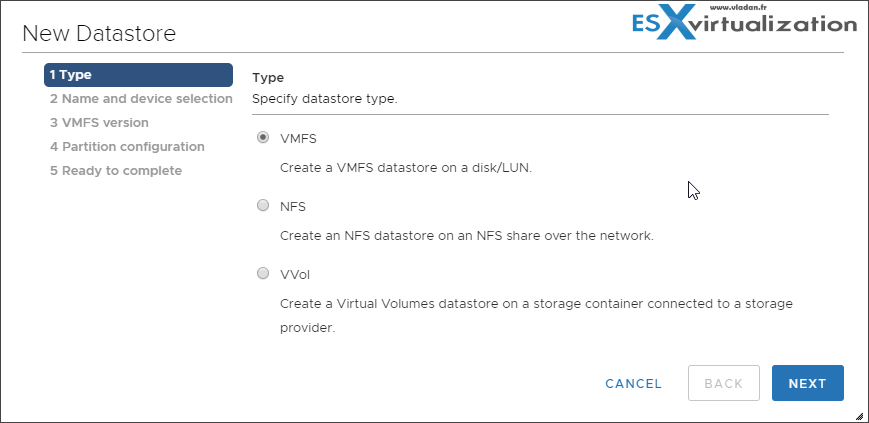Screen dimensions: 869x423
Task: Grab the dialog resize handle in corner
Action: point(858,415)
